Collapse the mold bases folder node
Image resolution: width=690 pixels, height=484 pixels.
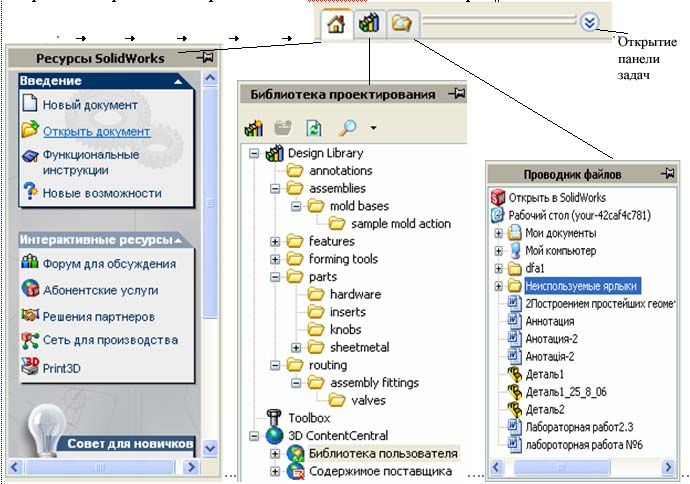point(296,206)
